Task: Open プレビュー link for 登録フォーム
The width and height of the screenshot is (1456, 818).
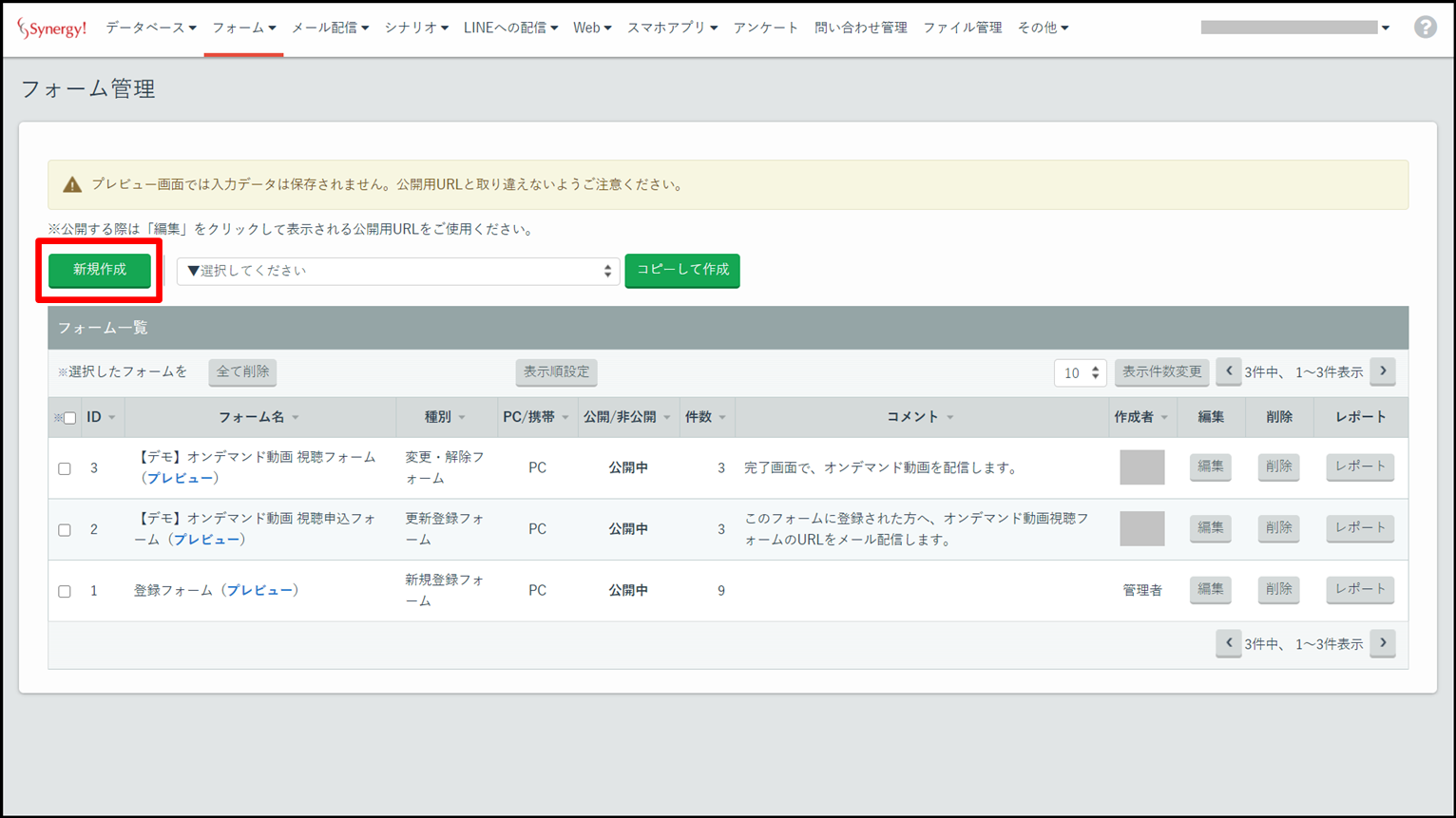Action: tap(259, 590)
